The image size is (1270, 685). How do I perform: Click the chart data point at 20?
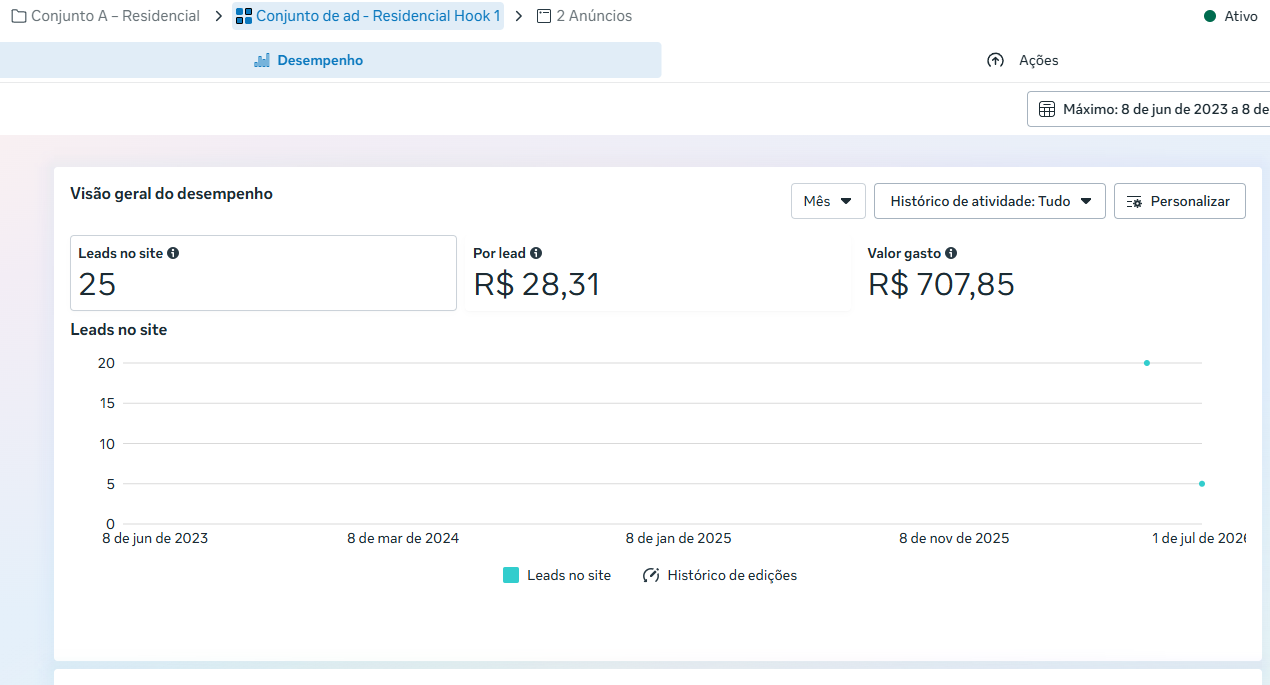[1147, 363]
